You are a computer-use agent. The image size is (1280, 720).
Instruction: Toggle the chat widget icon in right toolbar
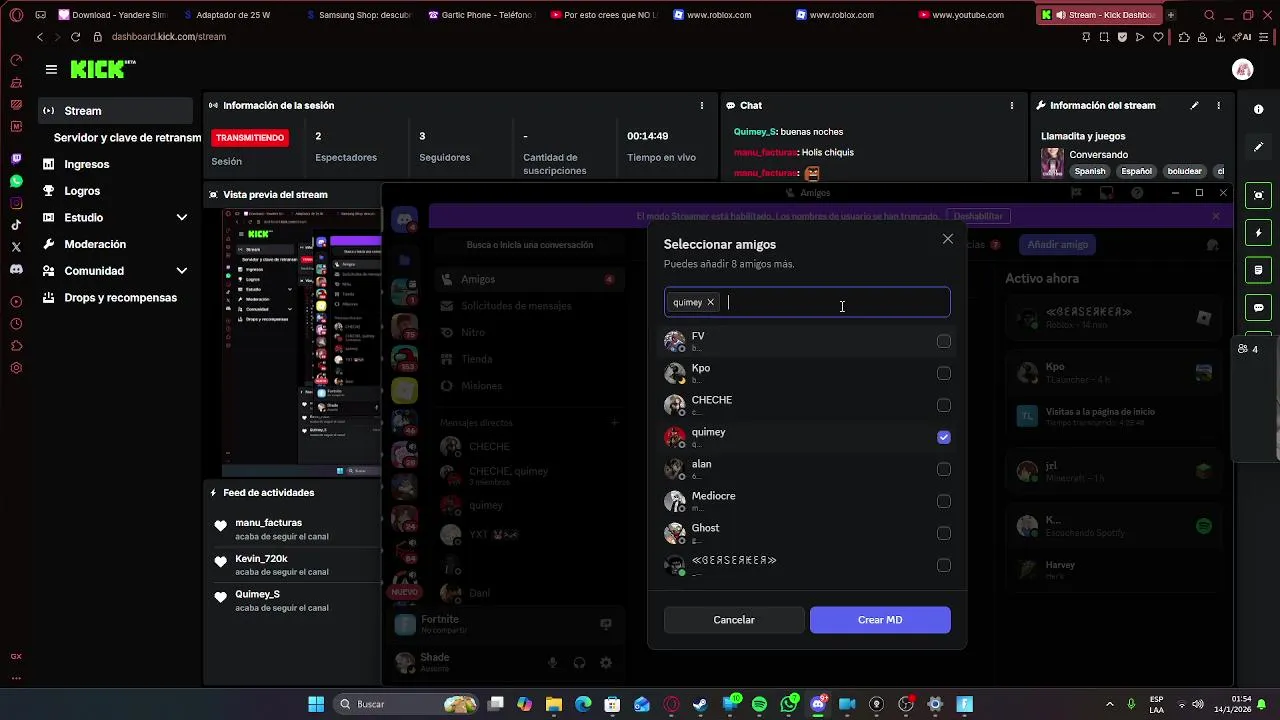[1259, 308]
